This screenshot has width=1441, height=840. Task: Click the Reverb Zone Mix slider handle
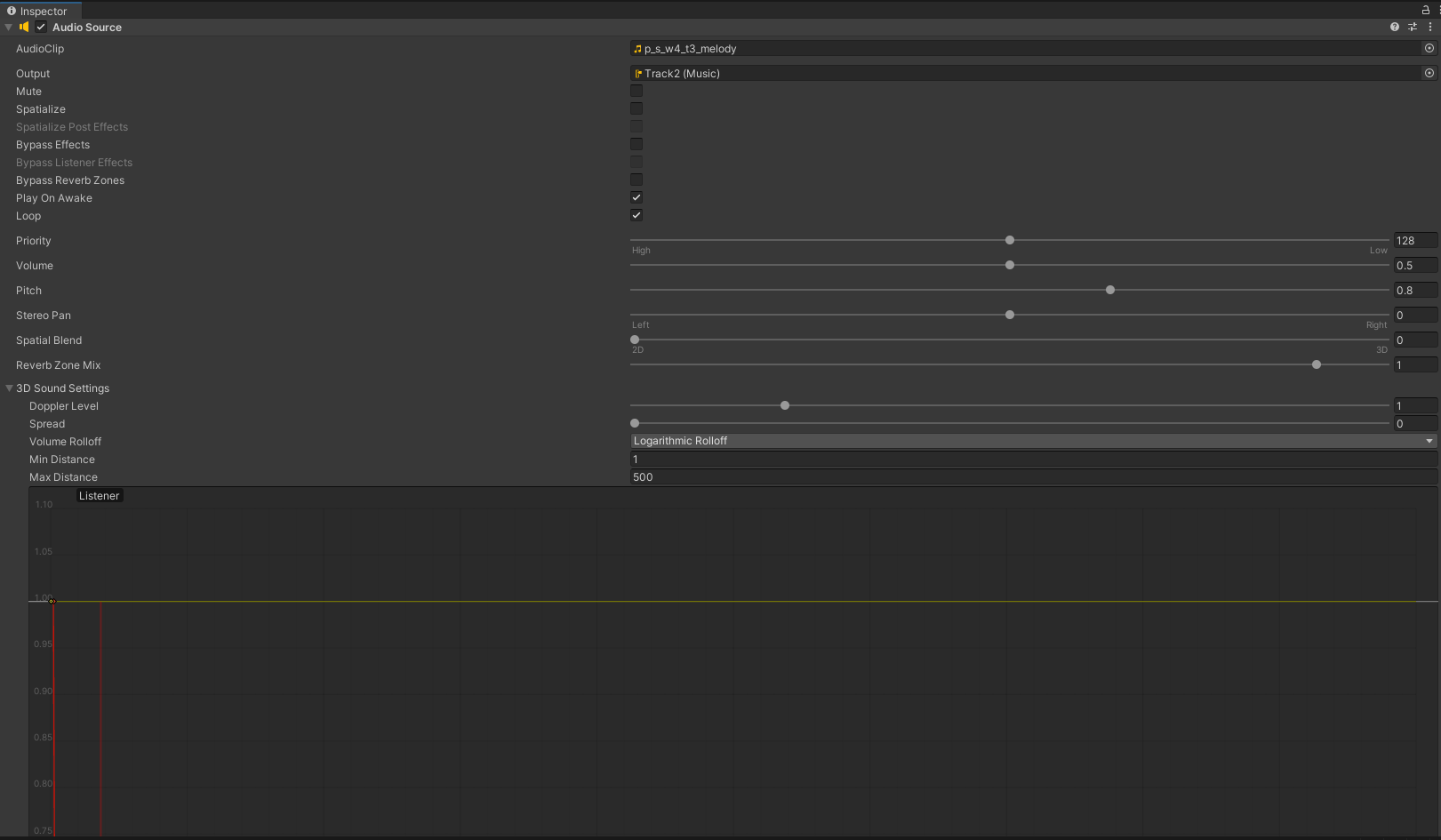(x=1317, y=364)
